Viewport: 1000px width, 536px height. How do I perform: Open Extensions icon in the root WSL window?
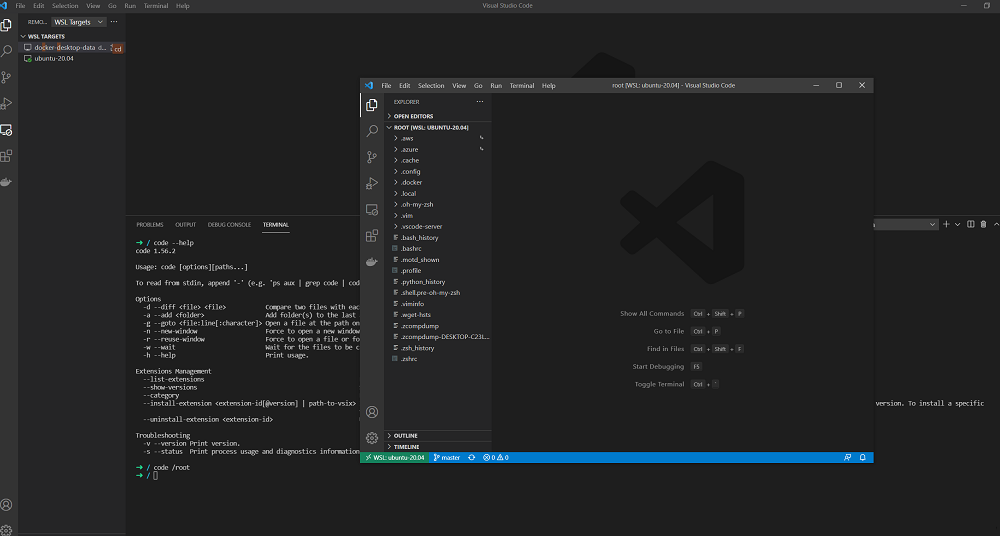tap(372, 235)
